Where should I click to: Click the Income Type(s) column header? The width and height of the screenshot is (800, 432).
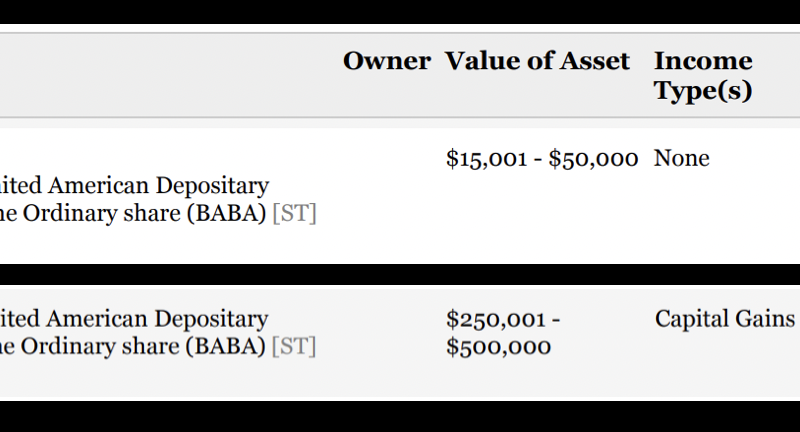(703, 76)
